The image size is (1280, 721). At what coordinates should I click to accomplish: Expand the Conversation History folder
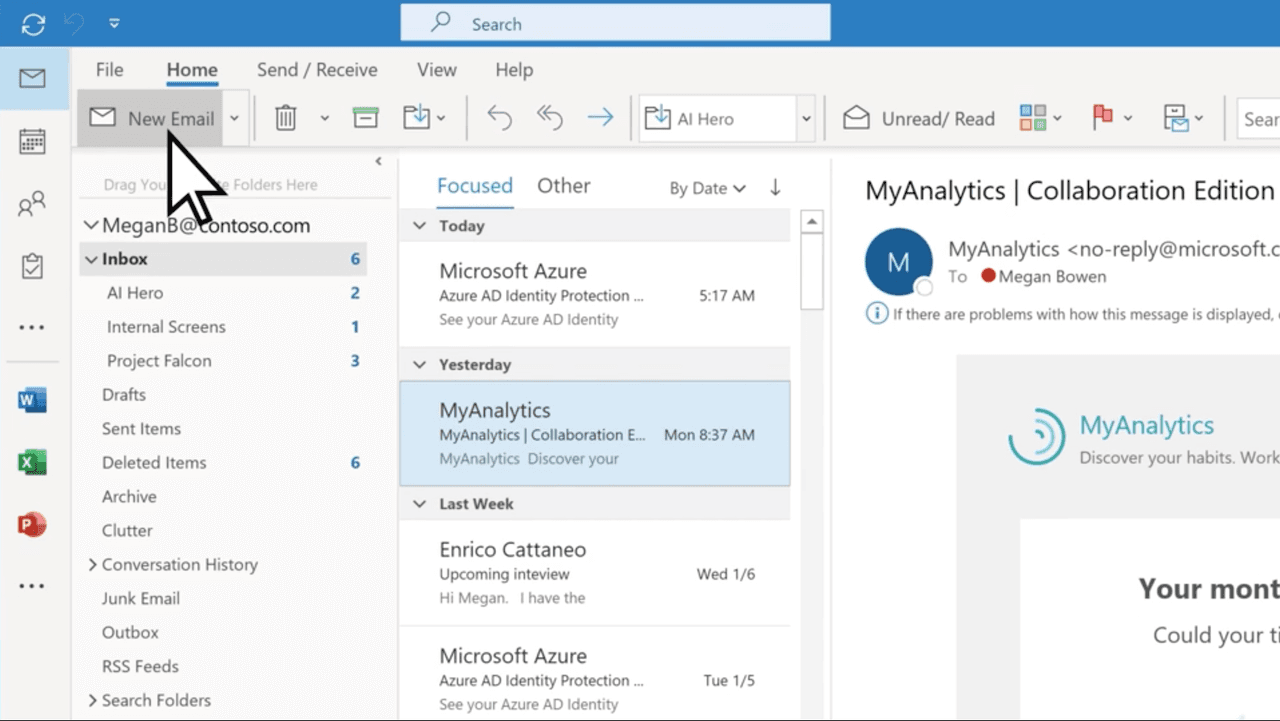pyautogui.click(x=91, y=564)
